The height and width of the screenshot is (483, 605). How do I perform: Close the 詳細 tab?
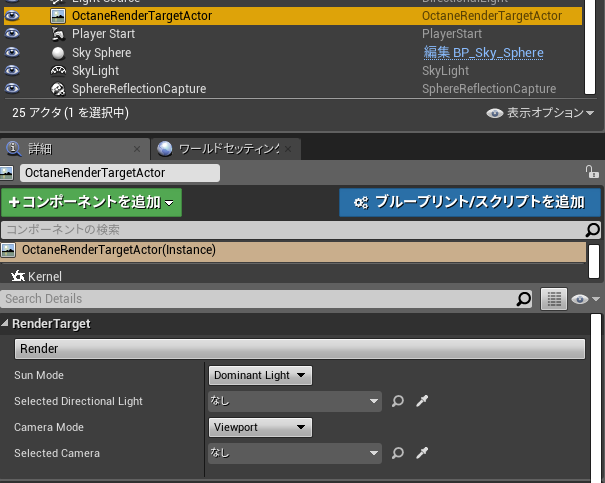click(137, 149)
